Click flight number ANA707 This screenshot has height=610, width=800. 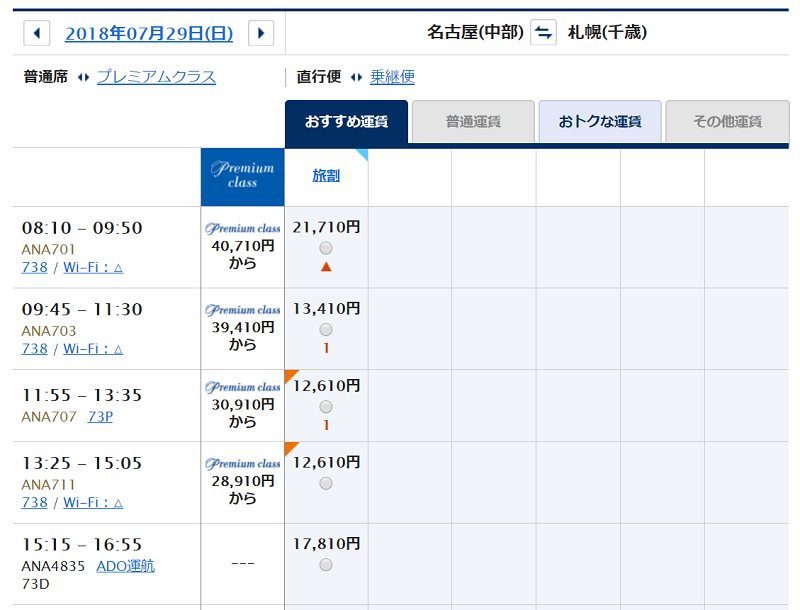pyautogui.click(x=48, y=417)
